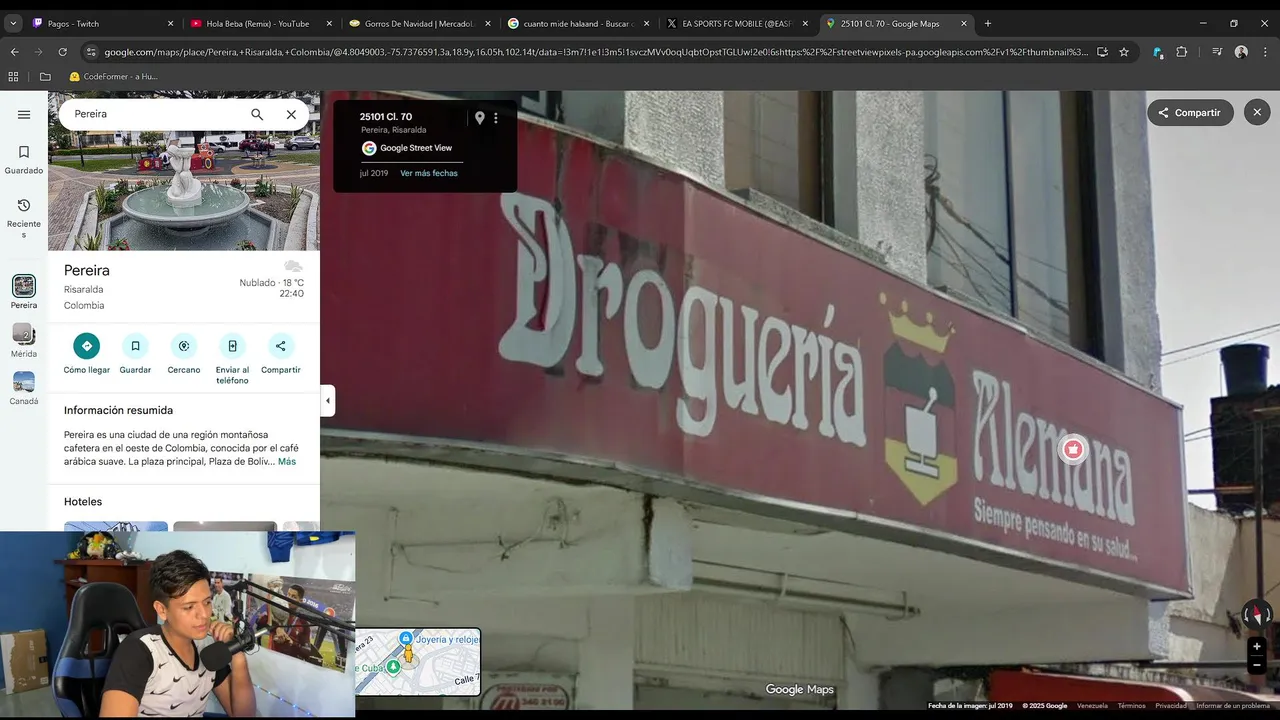The width and height of the screenshot is (1280, 720).
Task: Open the three-dot menu in Street View card
Action: click(x=496, y=118)
